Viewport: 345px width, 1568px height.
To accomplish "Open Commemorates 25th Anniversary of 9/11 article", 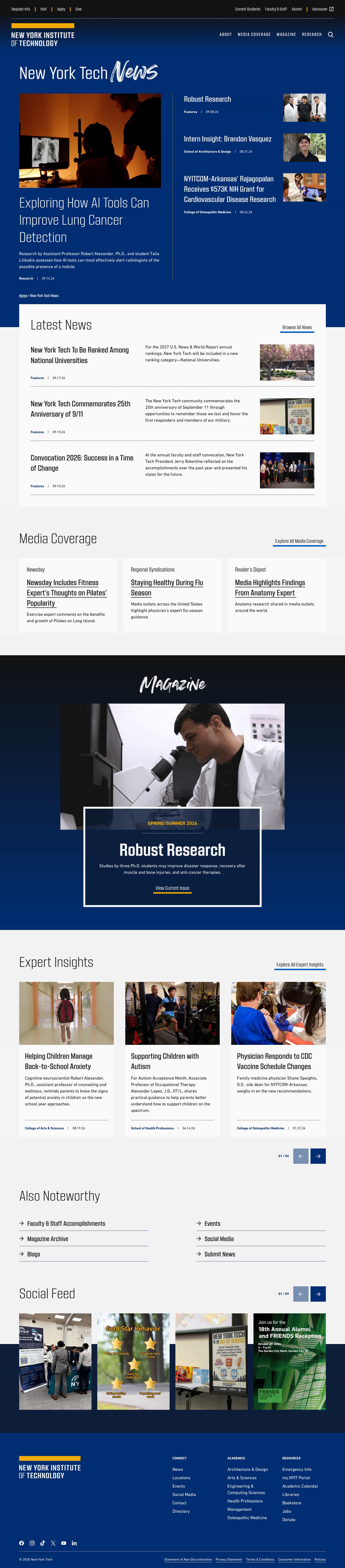I will pos(80,409).
